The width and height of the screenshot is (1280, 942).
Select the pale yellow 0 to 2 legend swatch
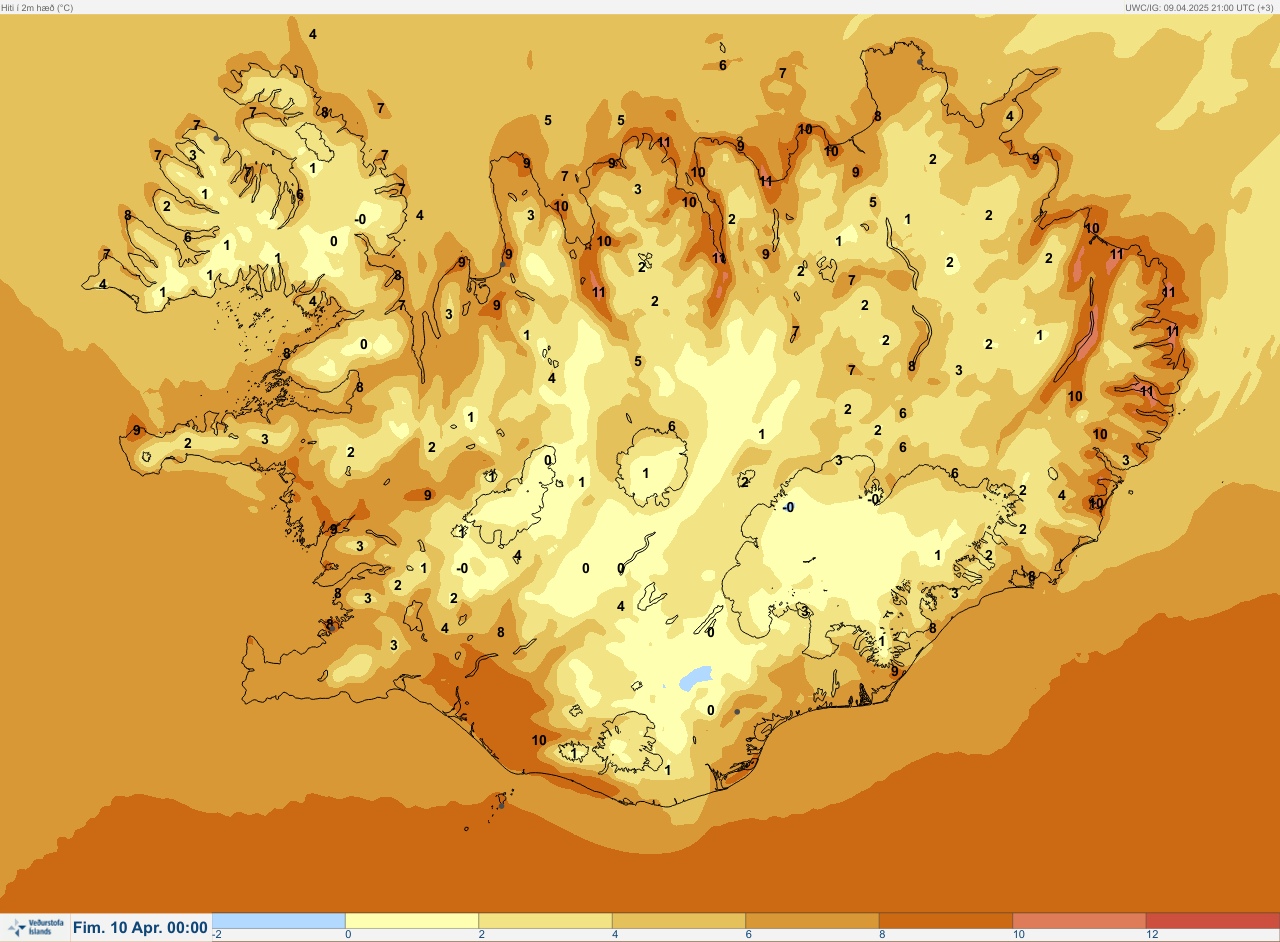click(x=412, y=920)
